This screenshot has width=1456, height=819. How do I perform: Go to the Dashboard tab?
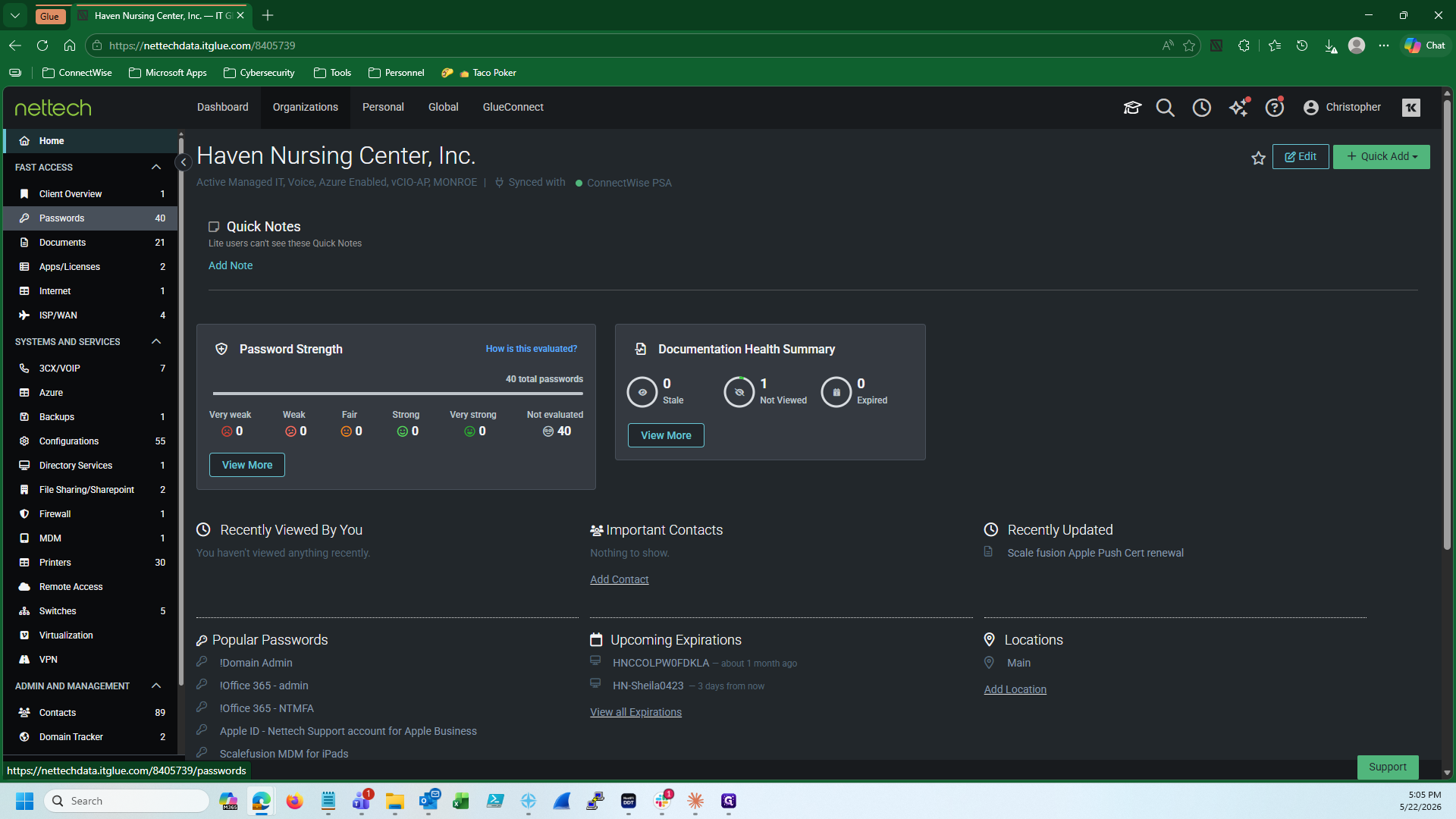[x=223, y=108]
